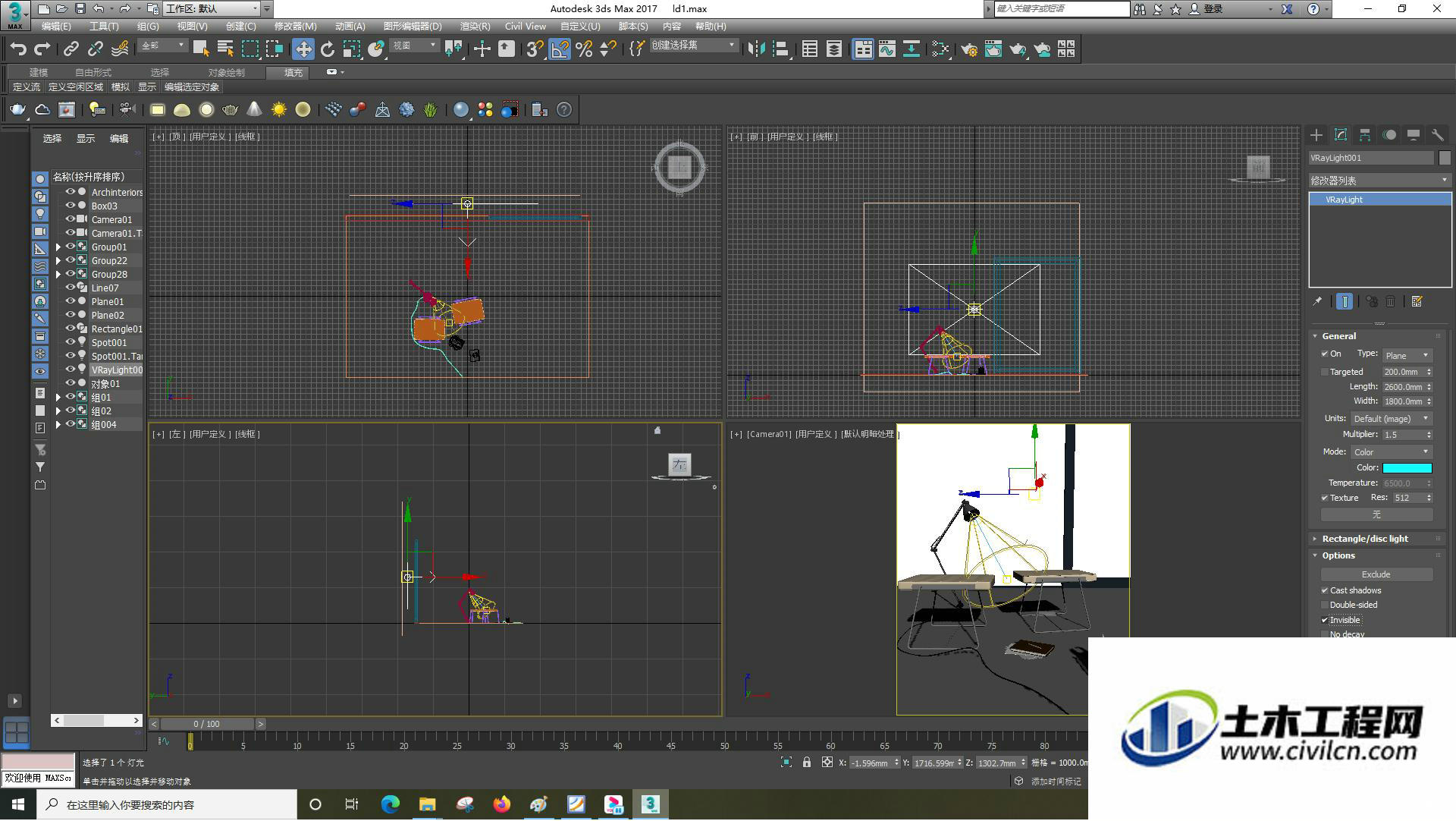Open the 修改器(M) menu
The width and height of the screenshot is (1456, 821).
pyautogui.click(x=296, y=27)
